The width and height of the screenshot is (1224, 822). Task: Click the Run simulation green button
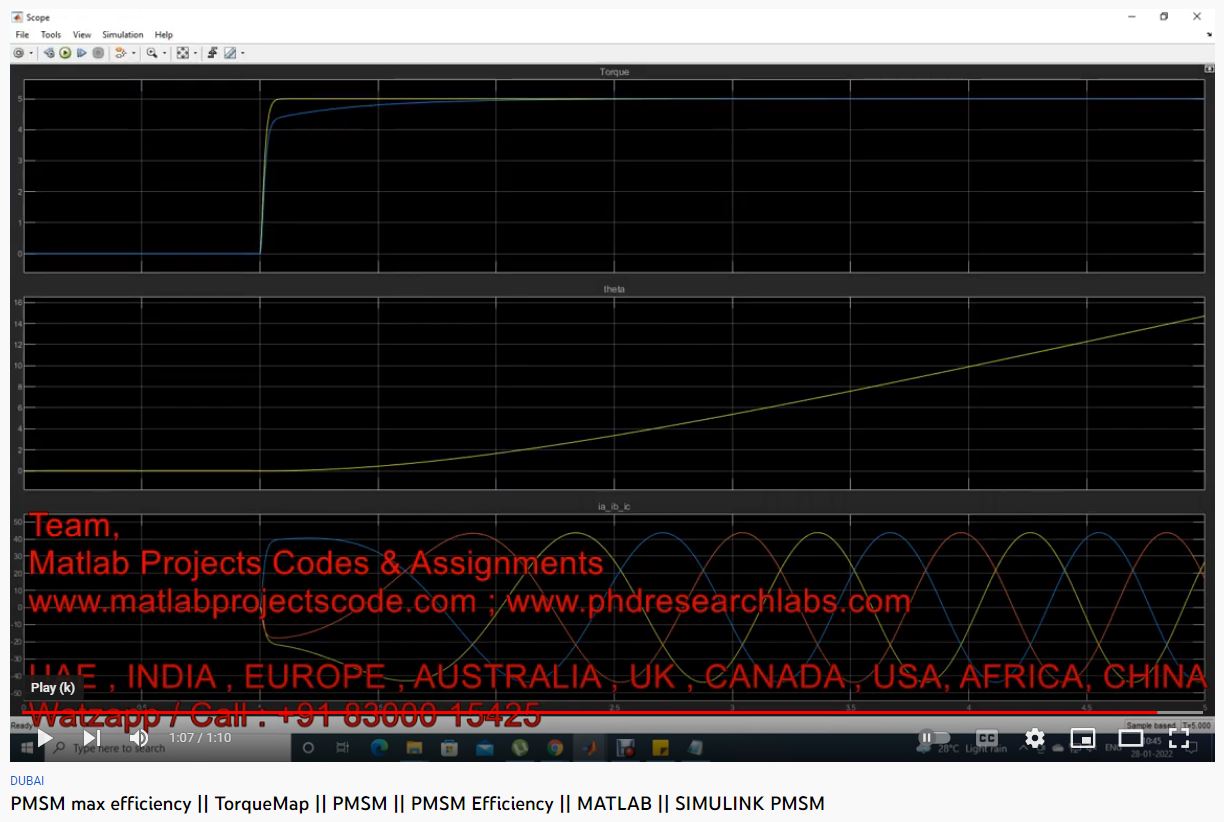pos(65,53)
